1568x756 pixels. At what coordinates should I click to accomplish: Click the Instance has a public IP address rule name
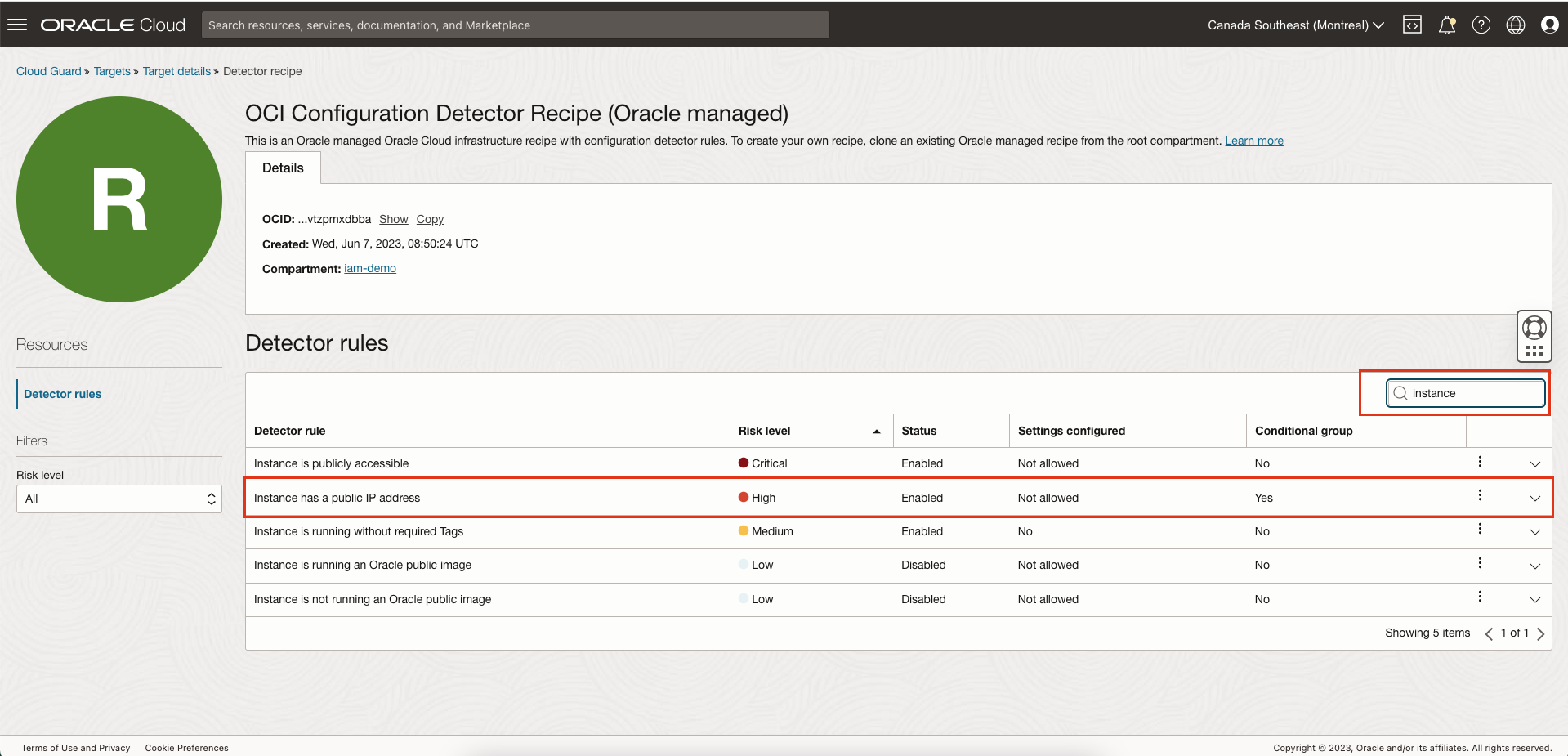(337, 498)
